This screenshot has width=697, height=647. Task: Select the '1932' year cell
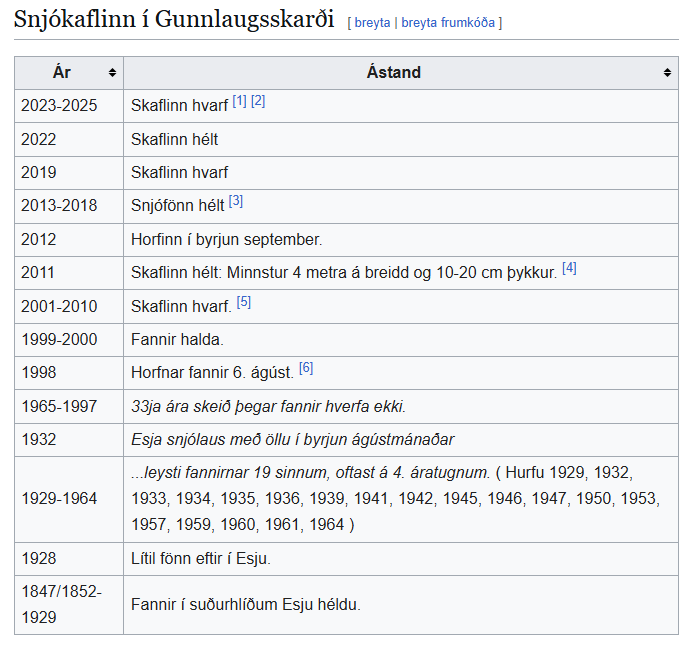tap(69, 440)
